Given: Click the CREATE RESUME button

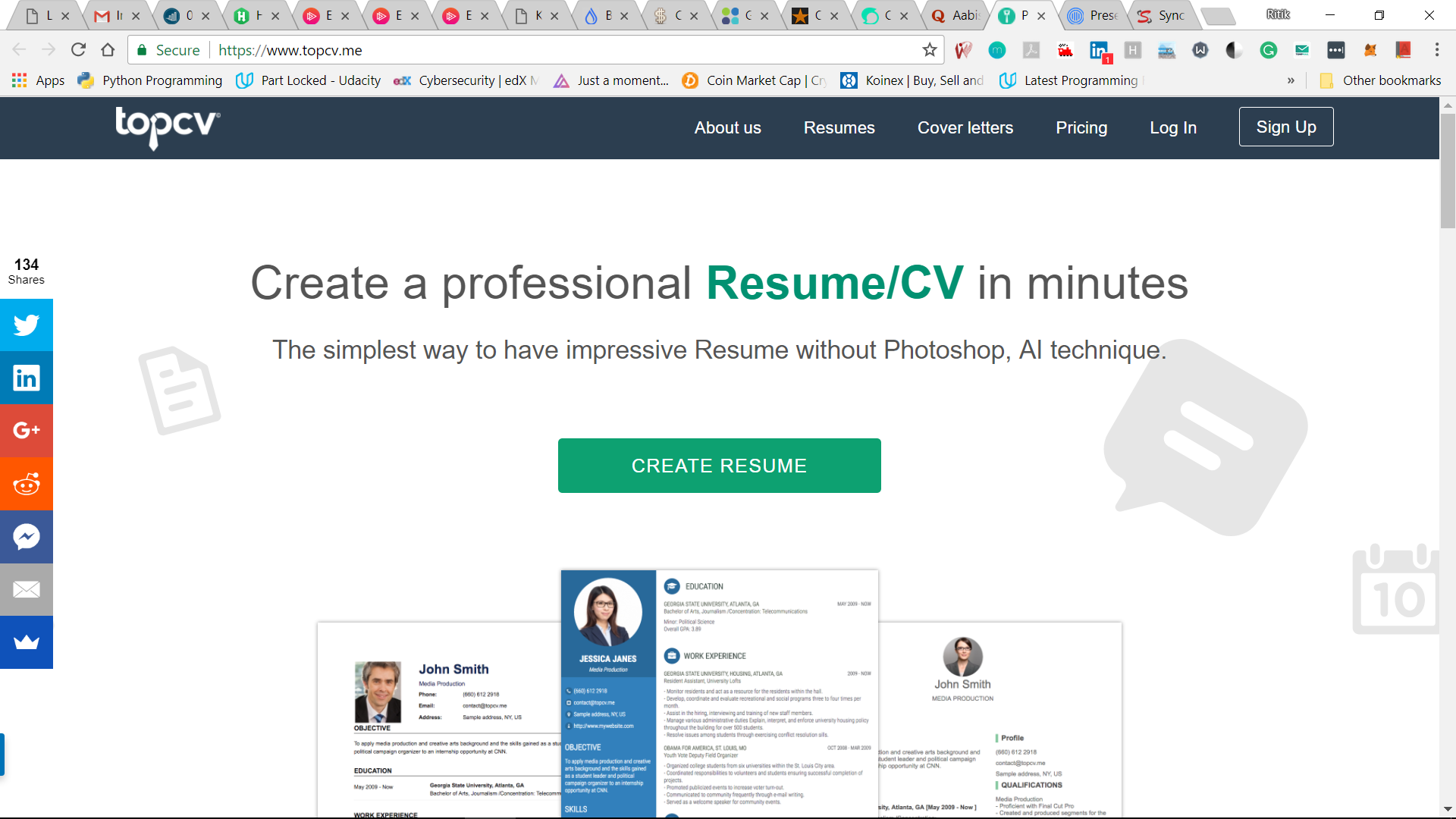Looking at the screenshot, I should click(x=719, y=466).
